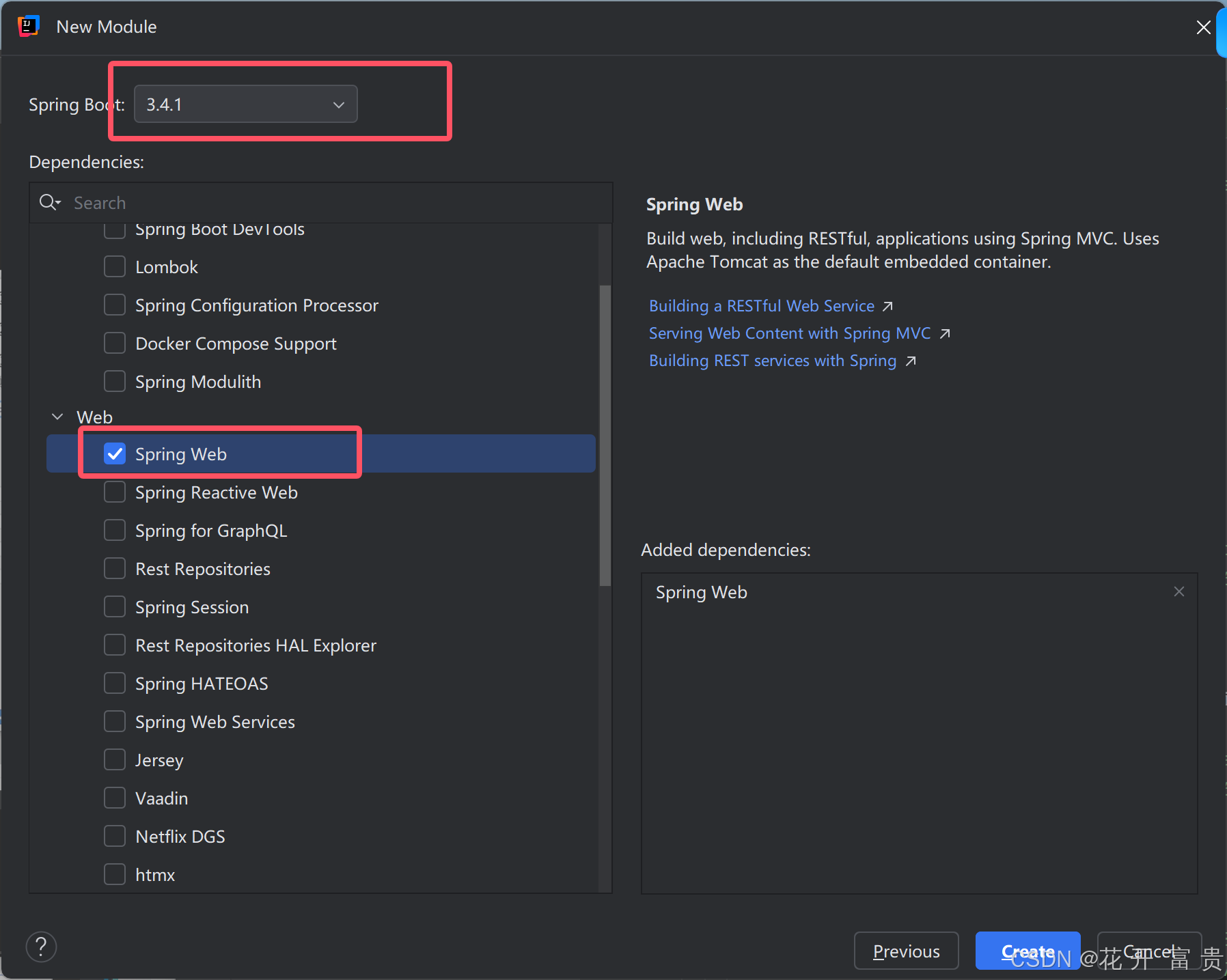Screen dimensions: 1227x980
Task: Click the dependencies list scrollbar thumb
Action: tap(605, 435)
